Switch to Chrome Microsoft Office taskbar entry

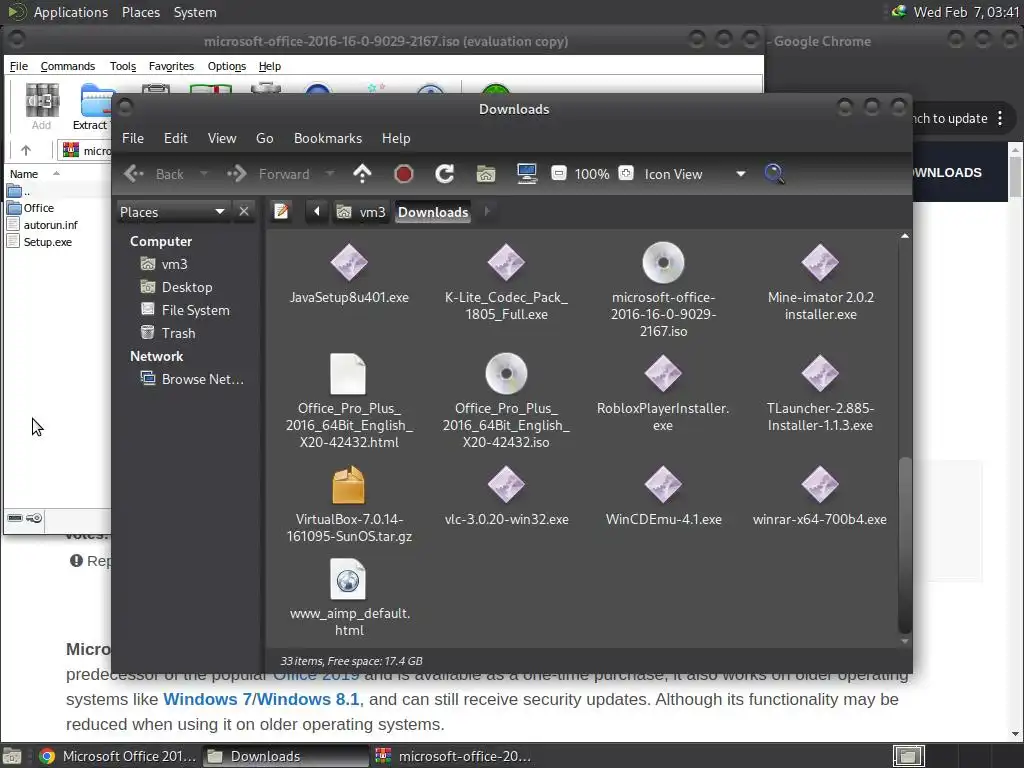pyautogui.click(x=118, y=756)
